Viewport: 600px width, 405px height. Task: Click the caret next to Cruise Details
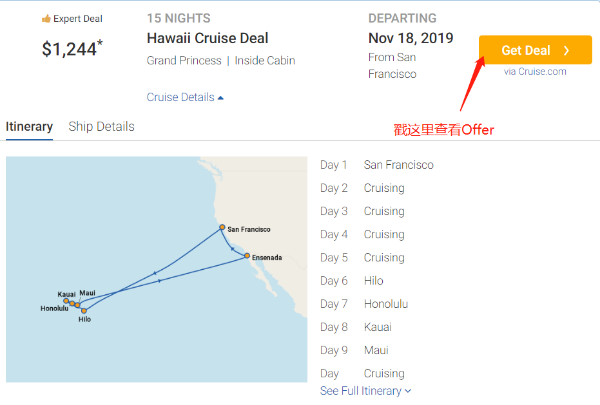tap(220, 98)
